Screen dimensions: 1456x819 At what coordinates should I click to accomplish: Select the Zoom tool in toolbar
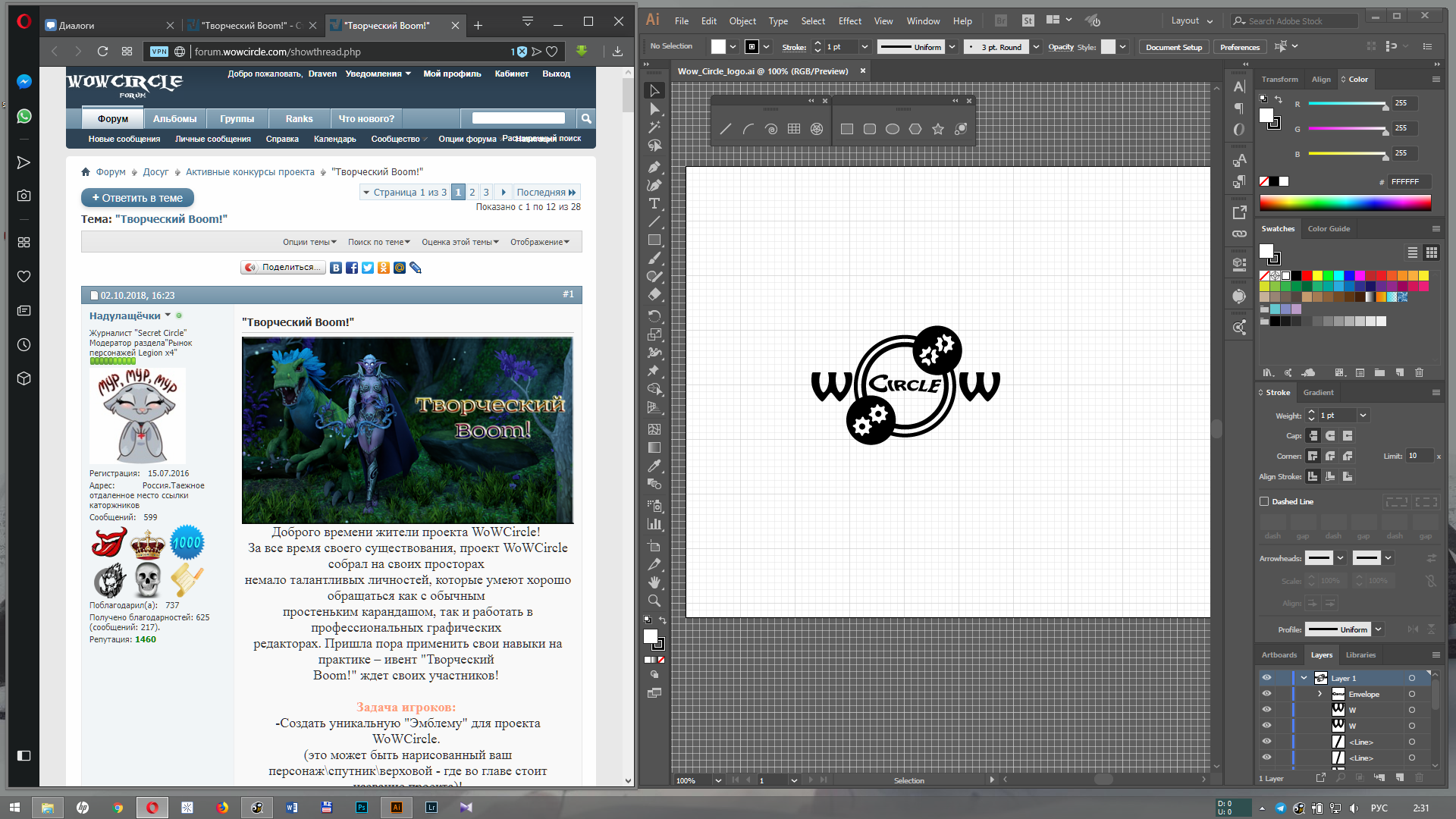(654, 601)
